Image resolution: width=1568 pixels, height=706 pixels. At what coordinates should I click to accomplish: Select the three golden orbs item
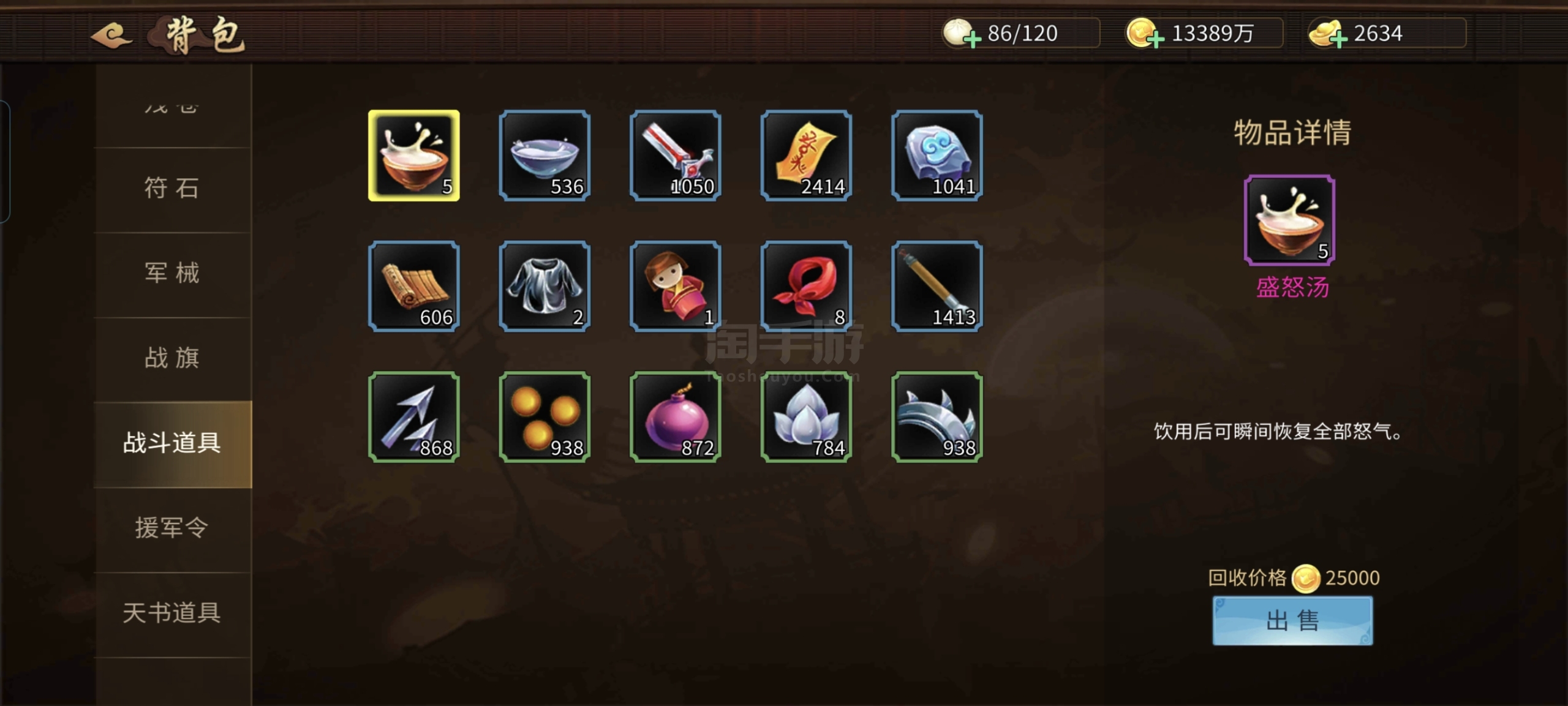click(x=545, y=417)
